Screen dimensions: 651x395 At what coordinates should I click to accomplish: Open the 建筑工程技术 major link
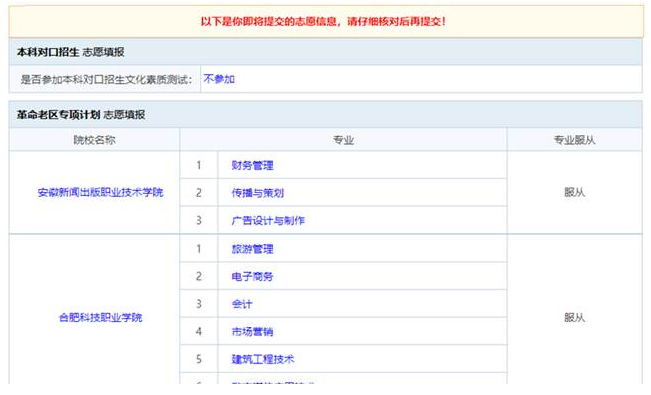263,359
